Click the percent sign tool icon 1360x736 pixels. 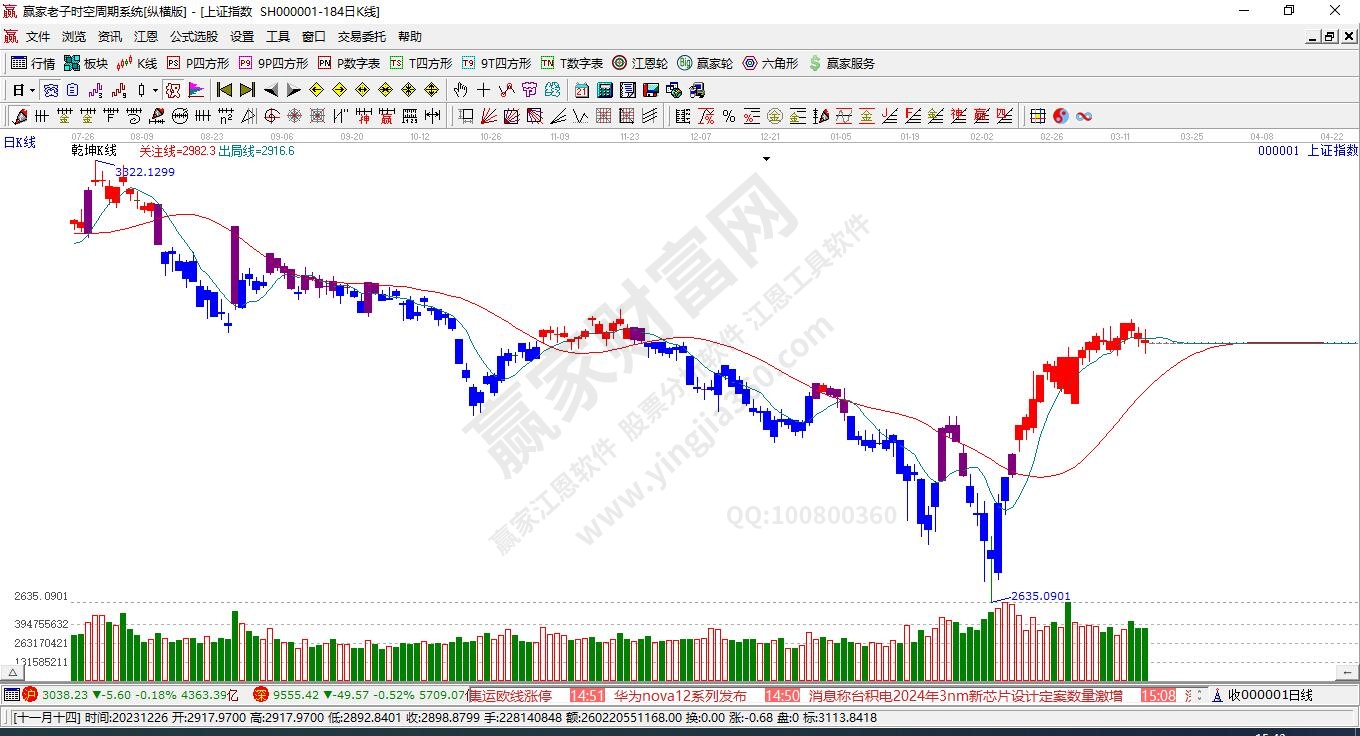pyautogui.click(x=729, y=116)
